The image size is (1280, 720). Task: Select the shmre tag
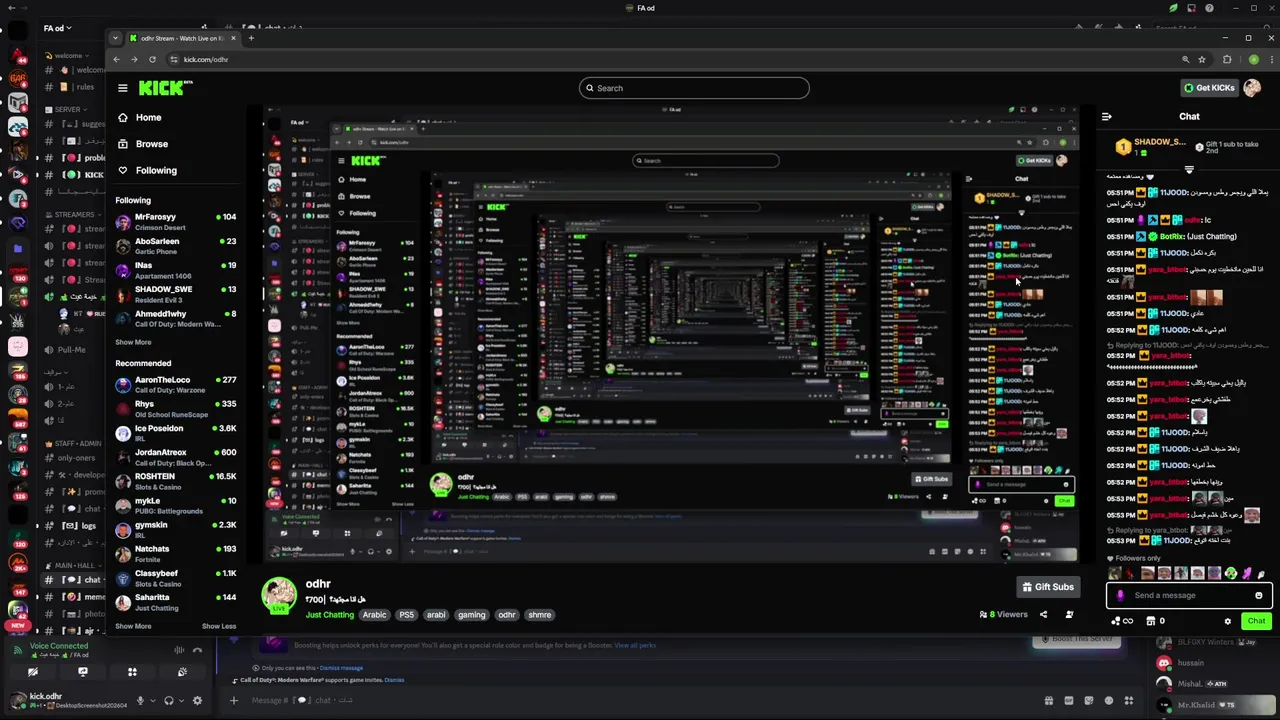[540, 615]
